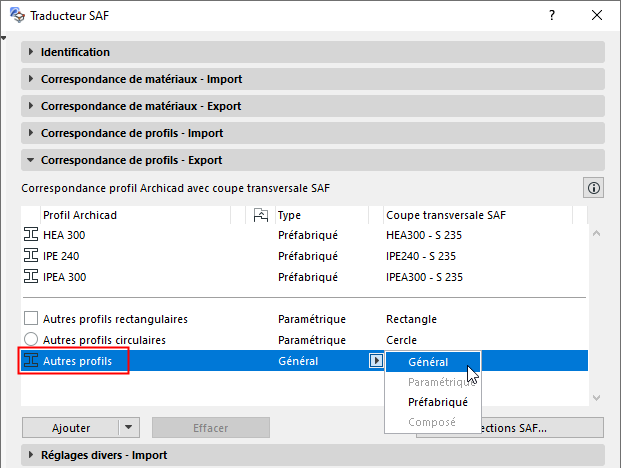Screen dimensions: 621x468
Task: Expand the Identification section
Action: pos(313,52)
